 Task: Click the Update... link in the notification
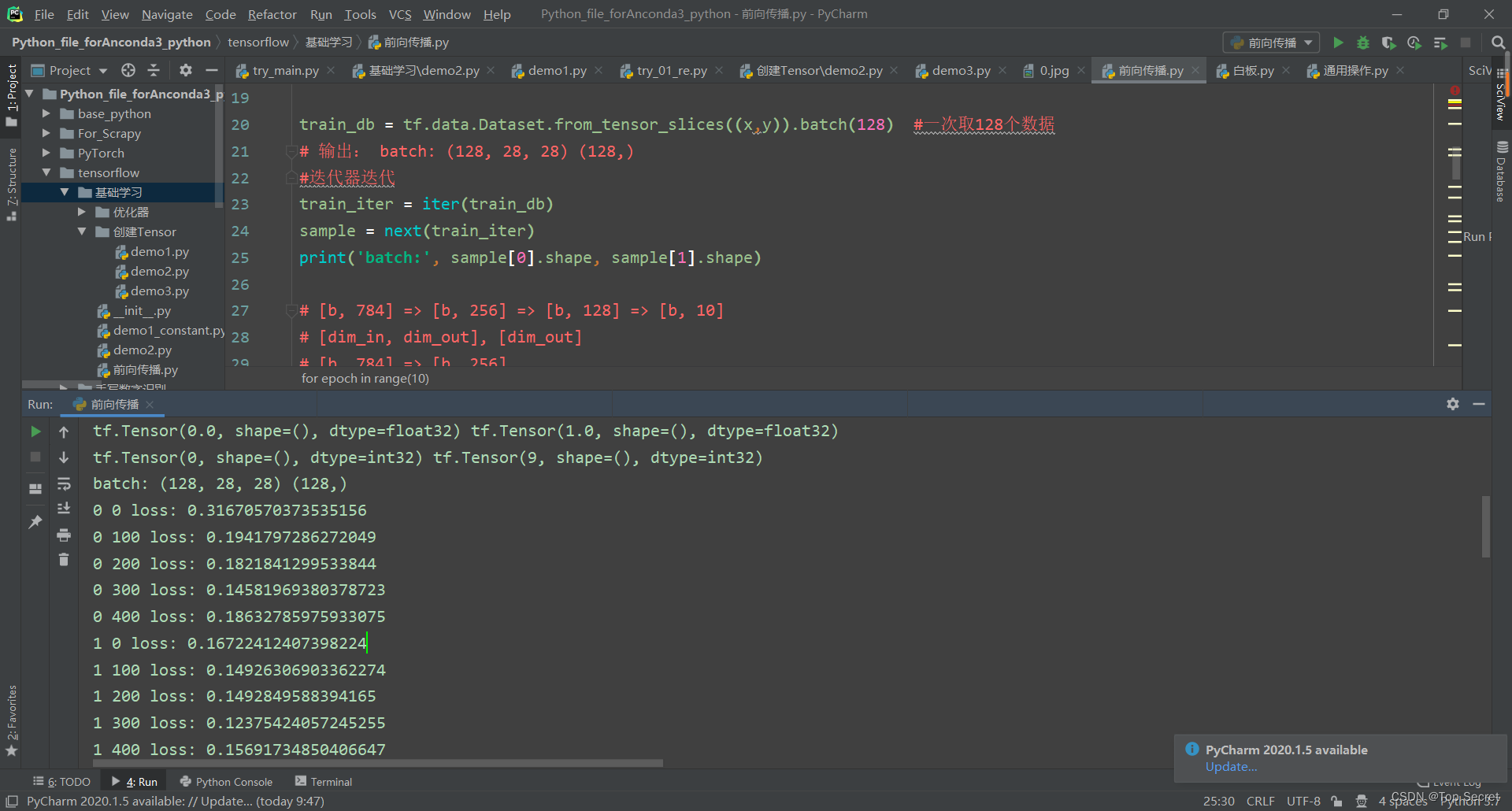point(1230,766)
